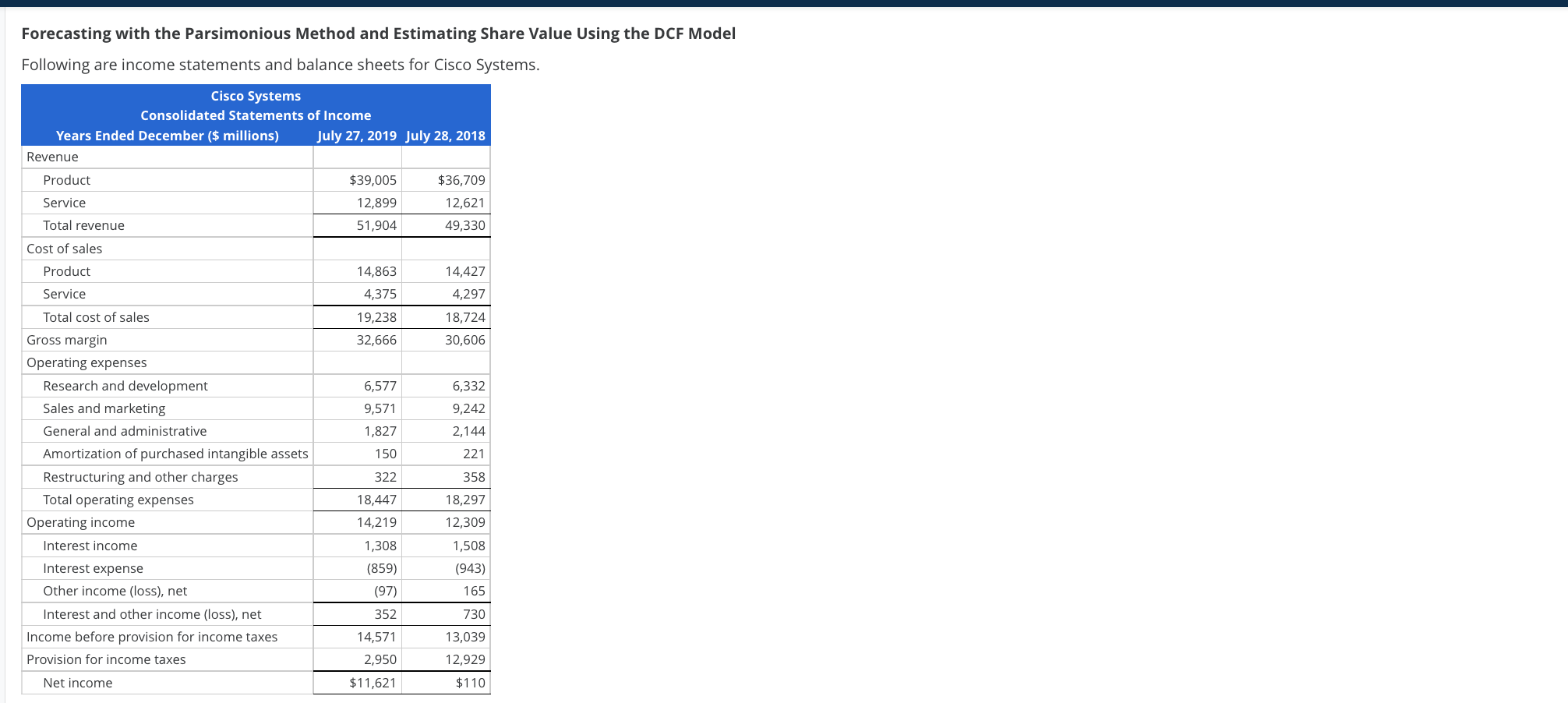Select the Operating income value 14,219
Viewport: 1568px width, 703px height.
point(379,522)
